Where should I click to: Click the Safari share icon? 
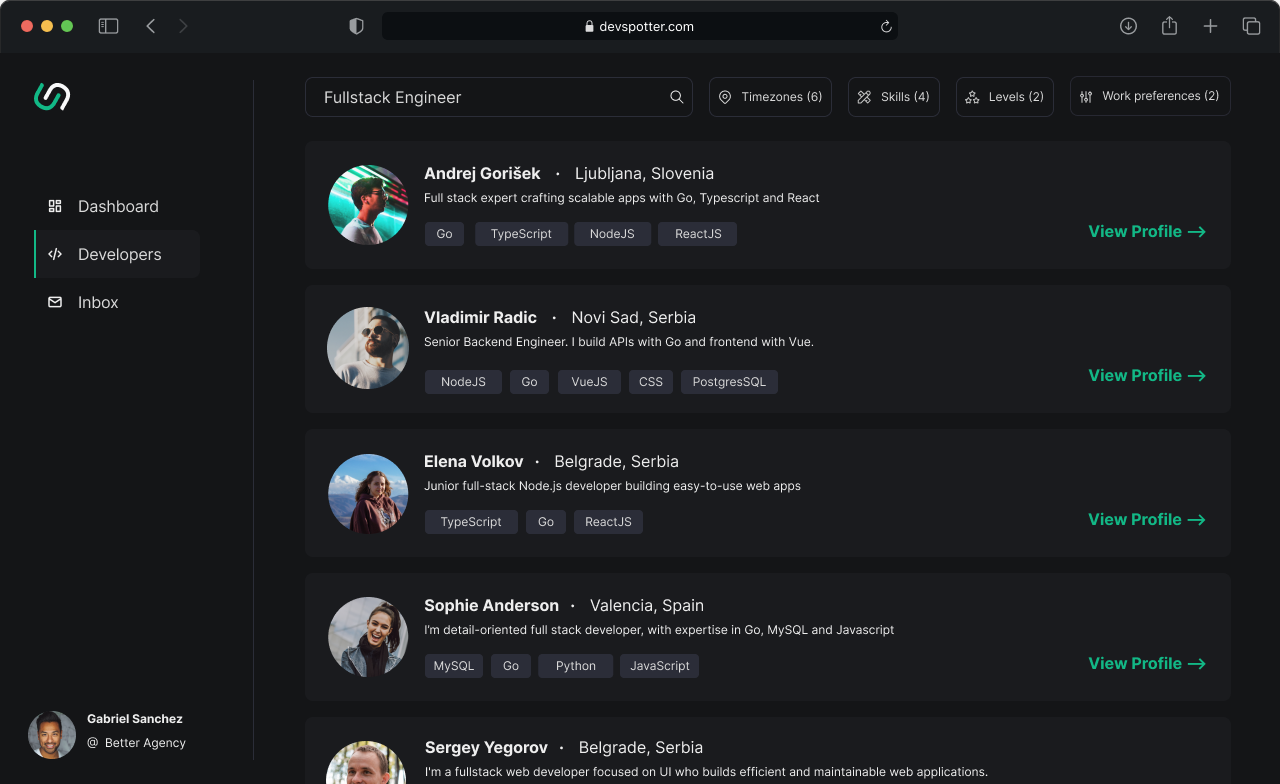1169,26
